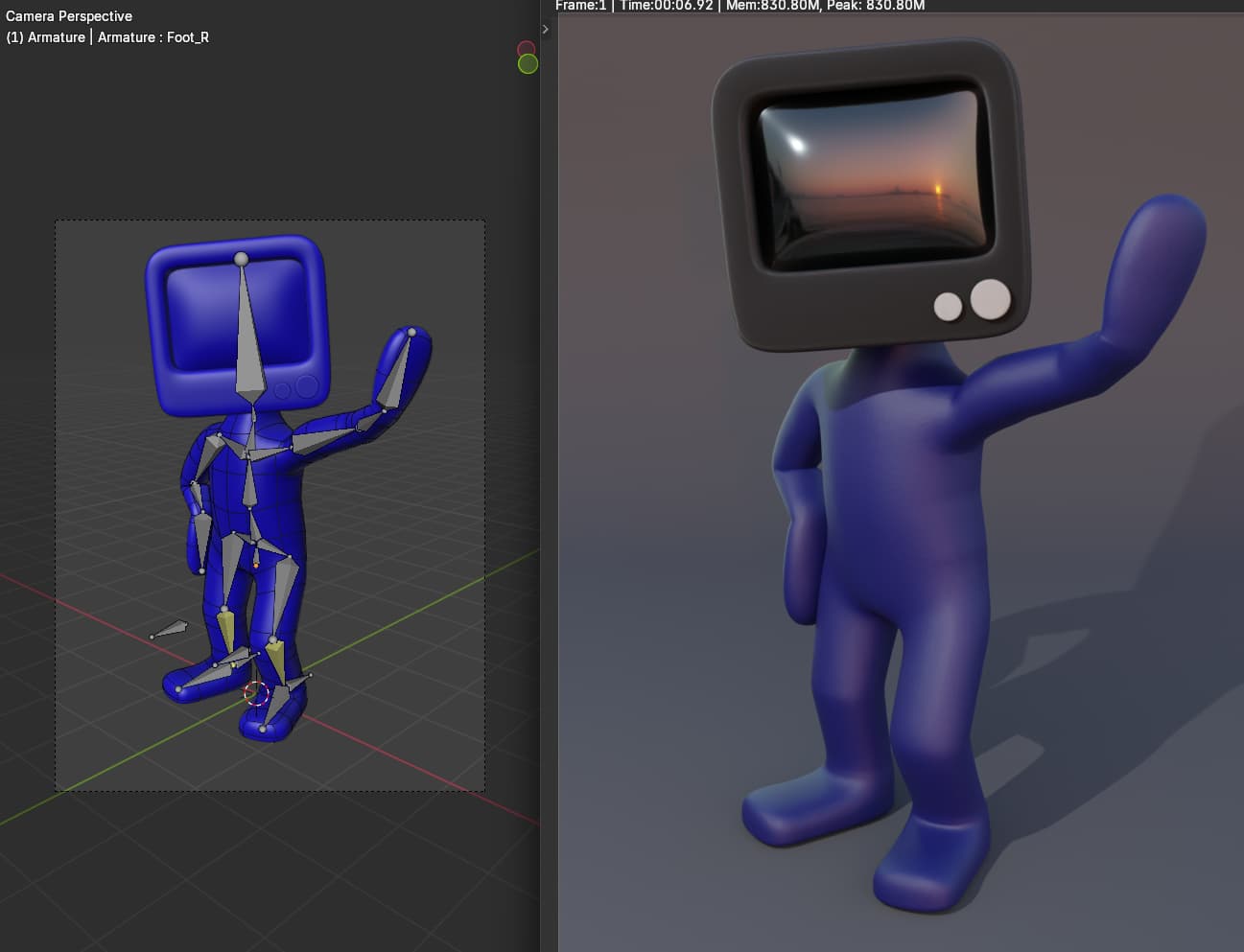Expand the sidebar with the chevron arrow

pos(546,30)
